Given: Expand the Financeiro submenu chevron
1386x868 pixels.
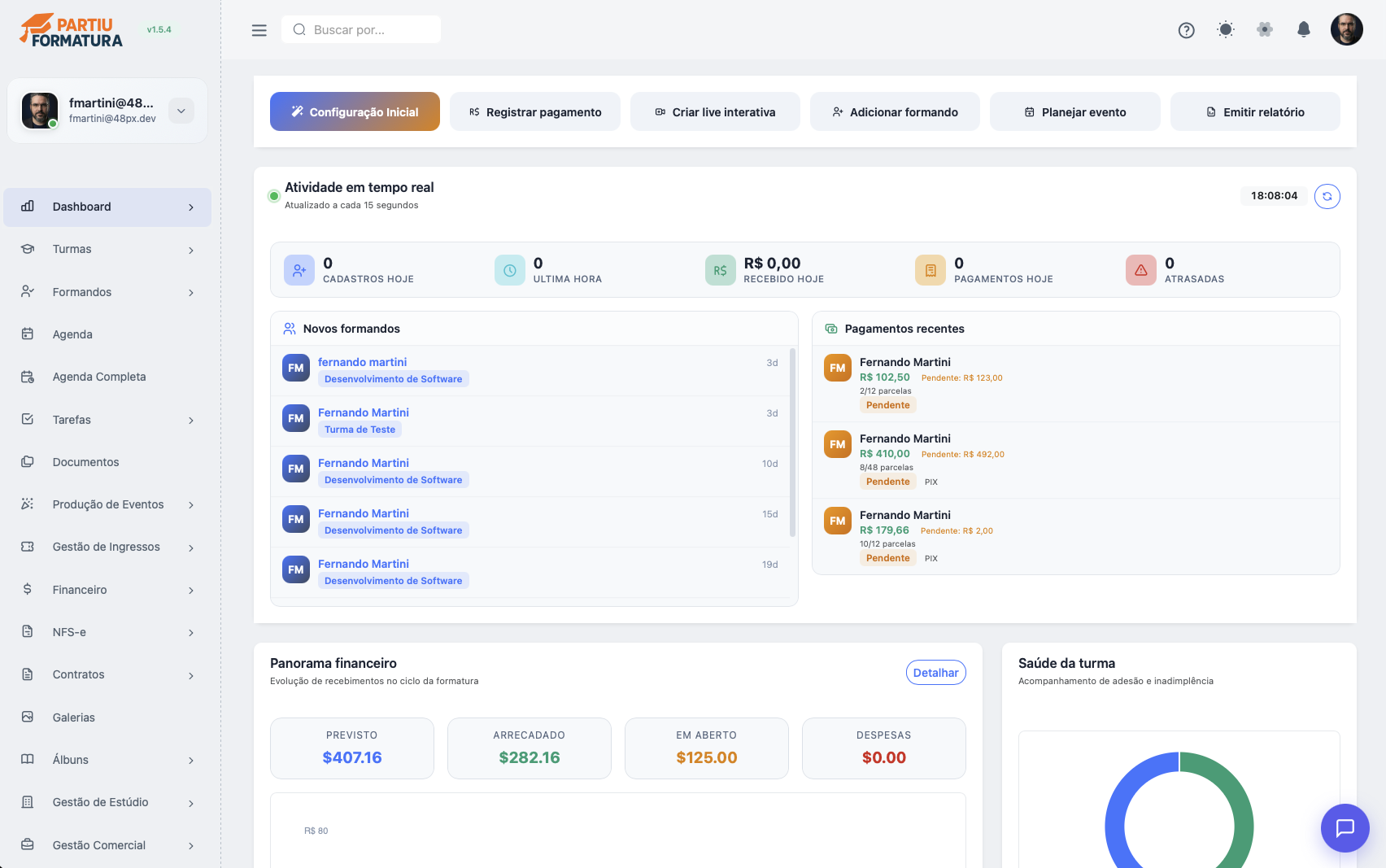Looking at the screenshot, I should 191,590.
